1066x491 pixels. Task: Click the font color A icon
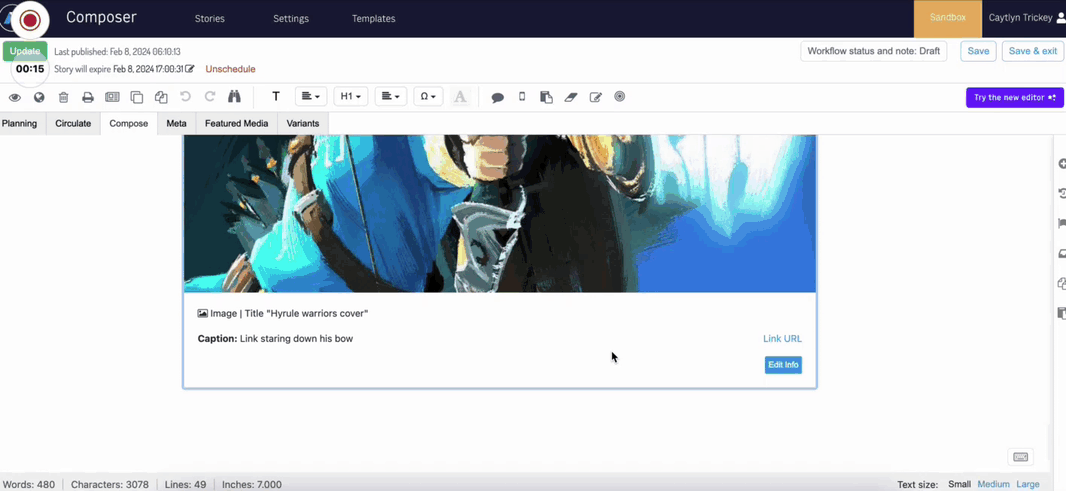coord(460,97)
